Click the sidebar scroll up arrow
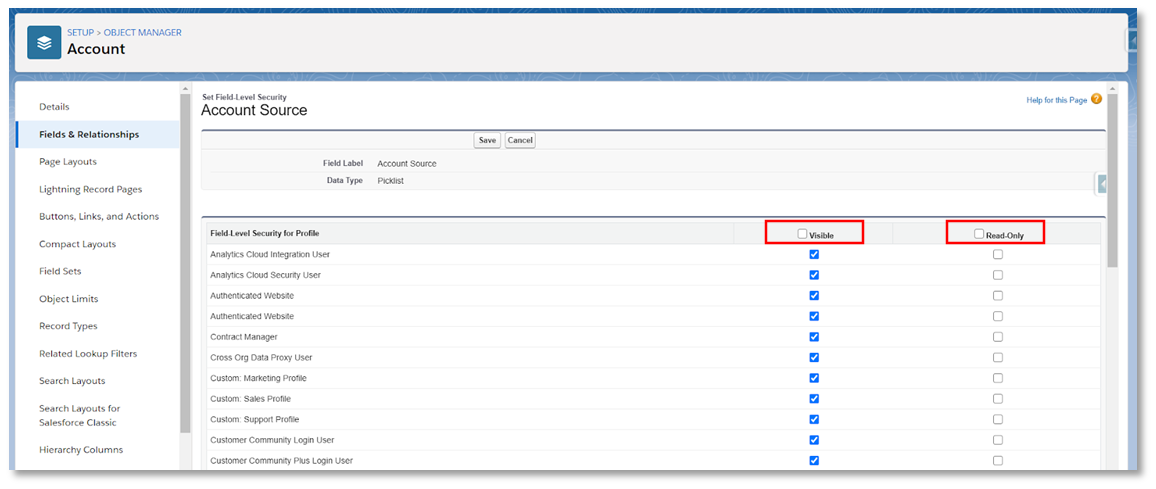Image resolution: width=1156 pixels, height=489 pixels. click(185, 89)
